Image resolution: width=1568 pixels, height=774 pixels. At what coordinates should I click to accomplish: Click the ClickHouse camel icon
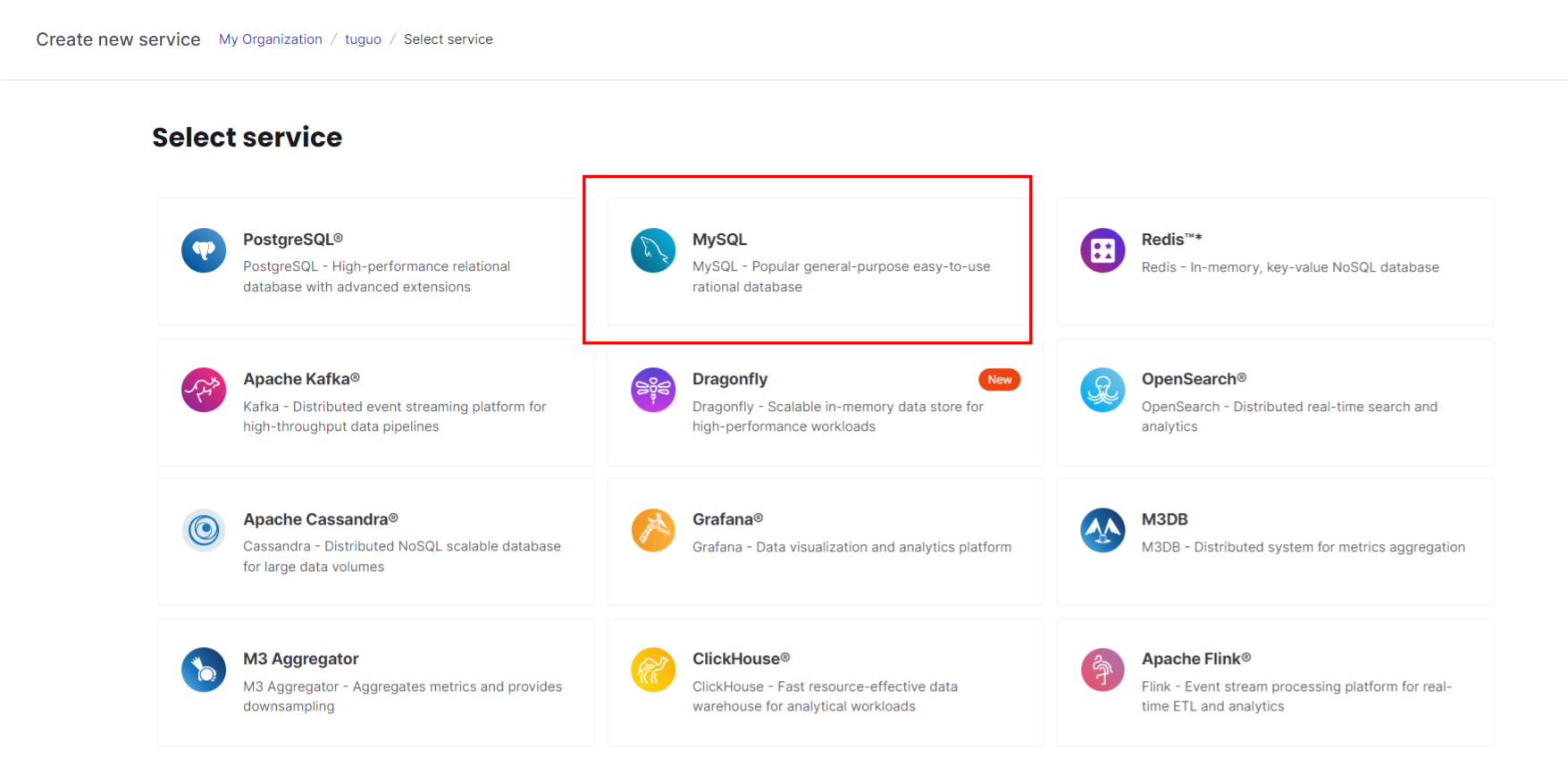pyautogui.click(x=653, y=669)
